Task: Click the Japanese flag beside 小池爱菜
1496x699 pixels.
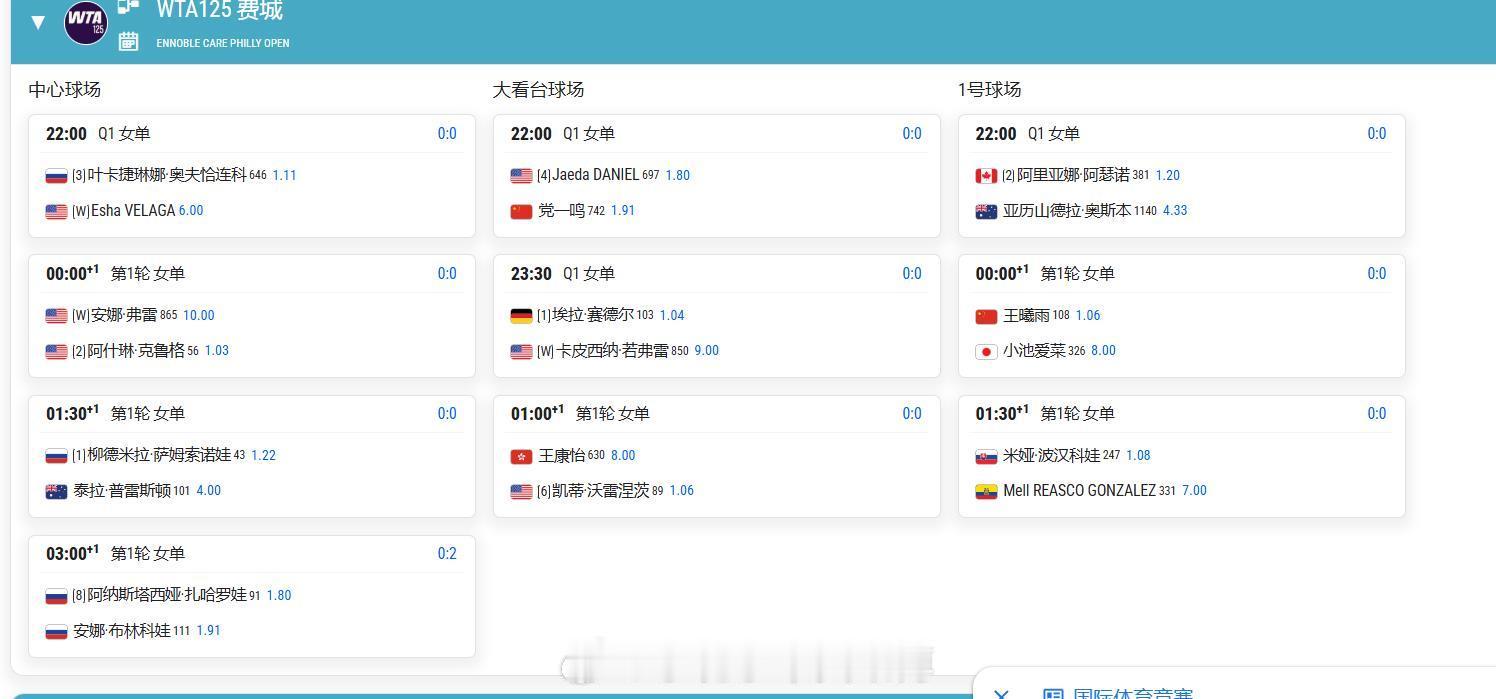Action: 986,352
